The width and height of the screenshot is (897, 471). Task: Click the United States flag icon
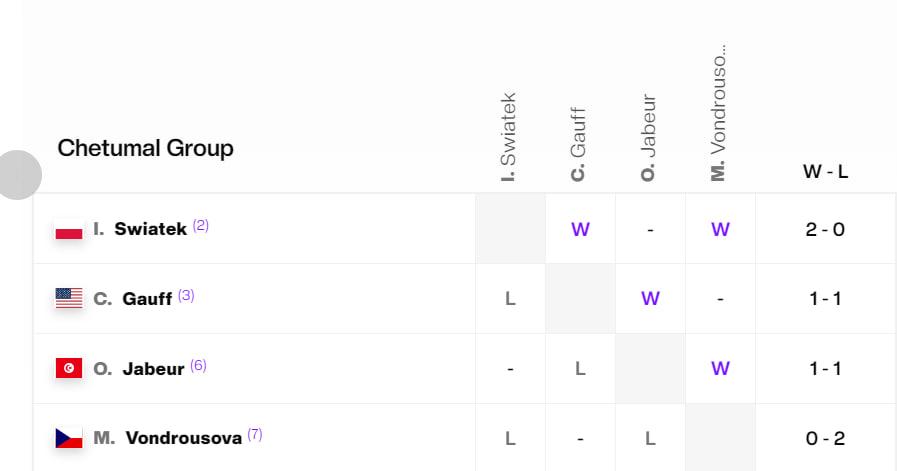(69, 298)
